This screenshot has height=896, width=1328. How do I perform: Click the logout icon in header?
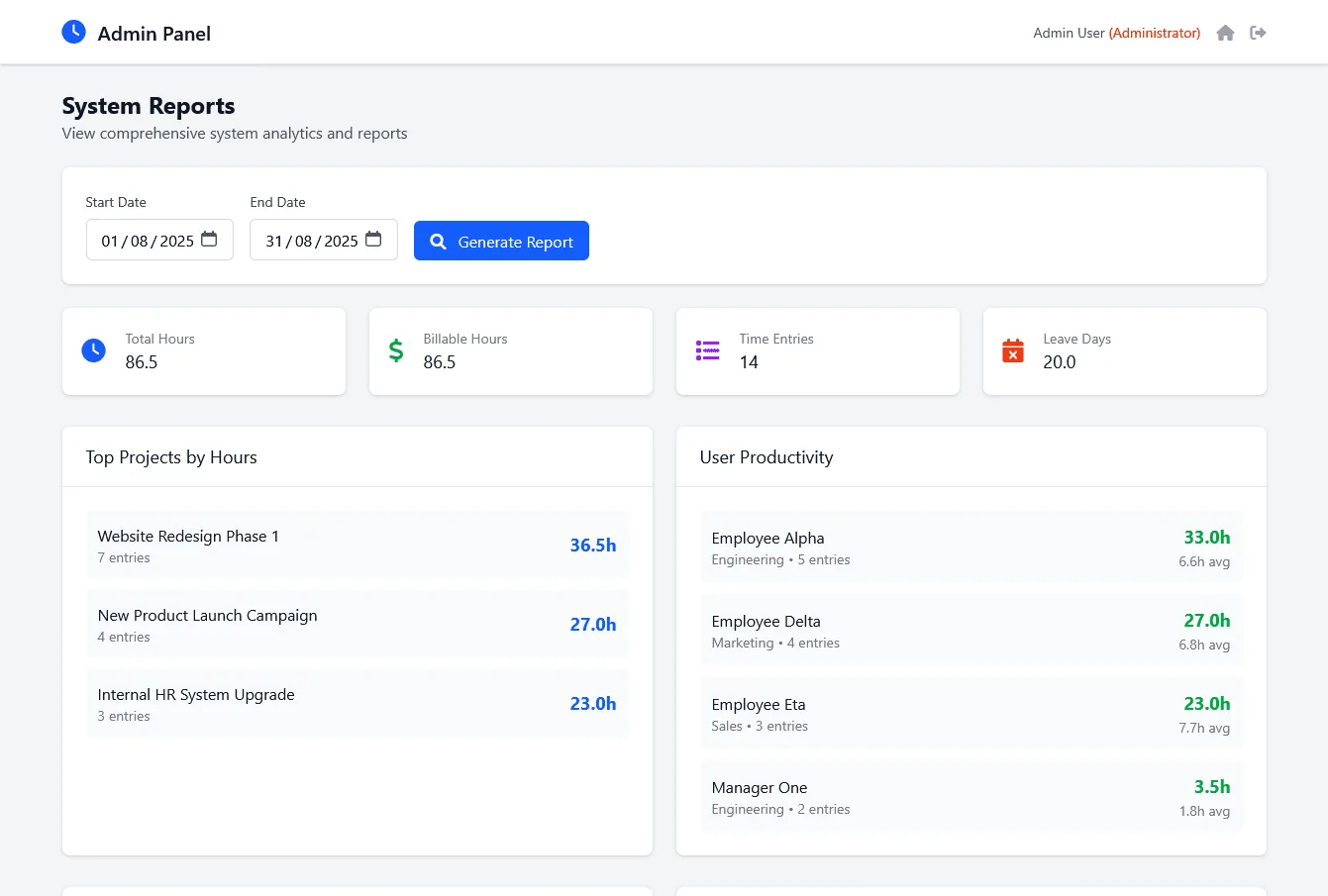click(1258, 33)
